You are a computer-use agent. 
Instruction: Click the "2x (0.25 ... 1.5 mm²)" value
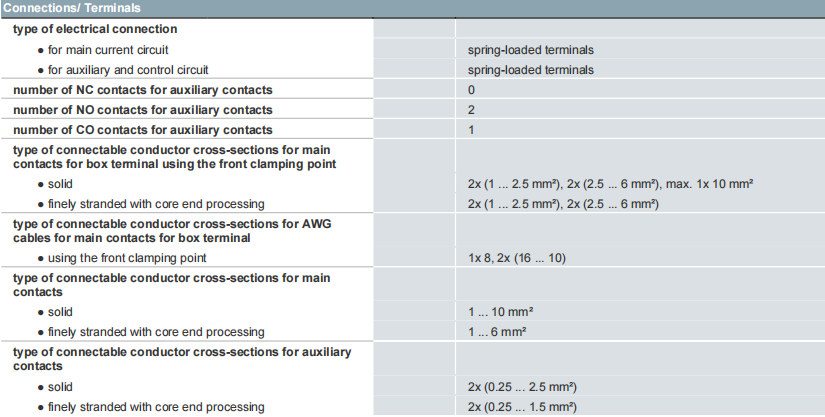pos(522,407)
